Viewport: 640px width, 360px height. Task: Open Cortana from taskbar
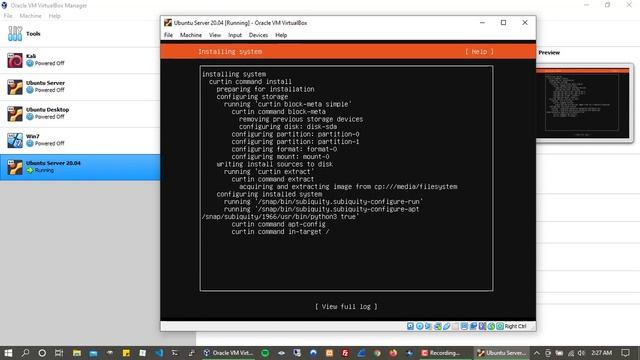[42, 353]
